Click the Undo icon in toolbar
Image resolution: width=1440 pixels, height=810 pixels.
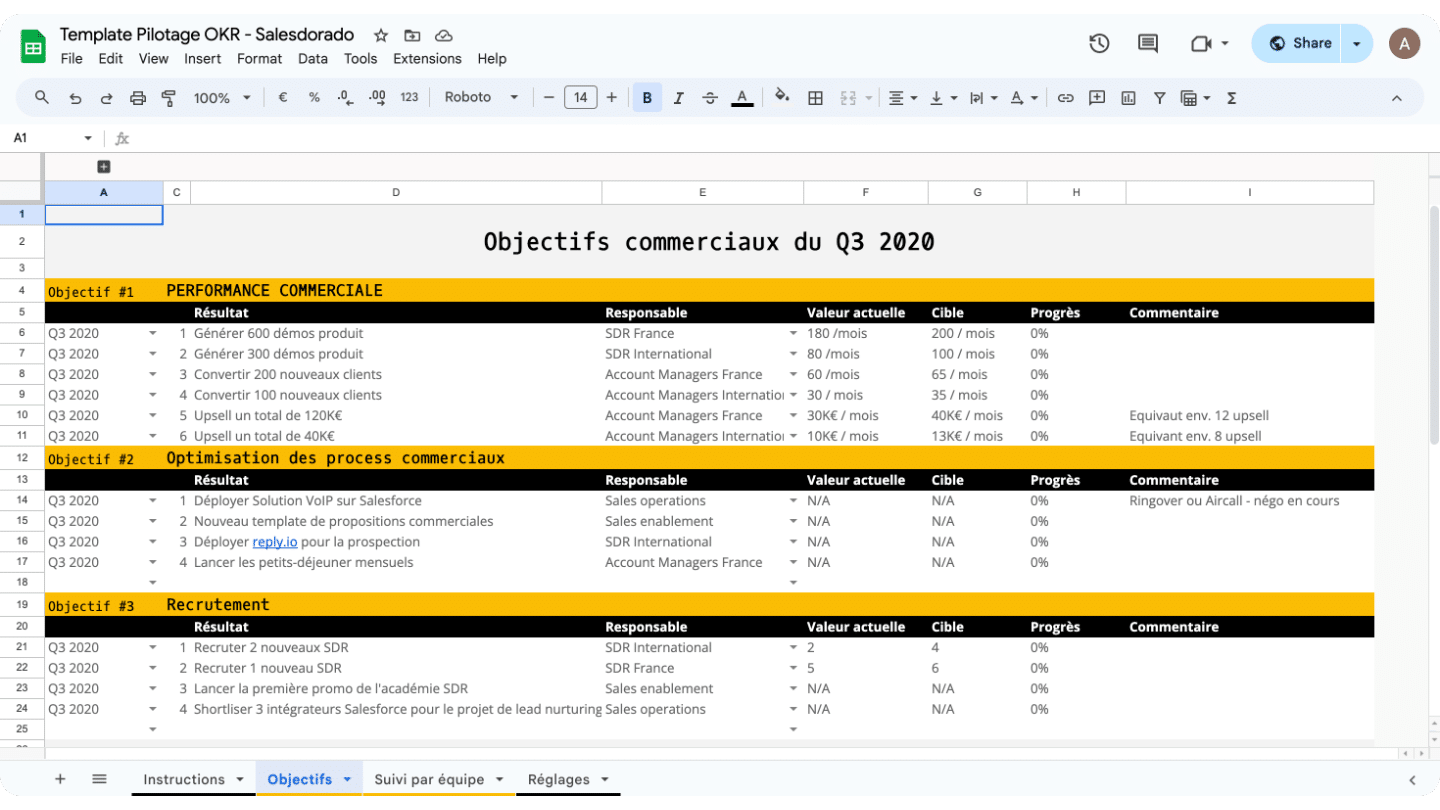pyautogui.click(x=75, y=98)
